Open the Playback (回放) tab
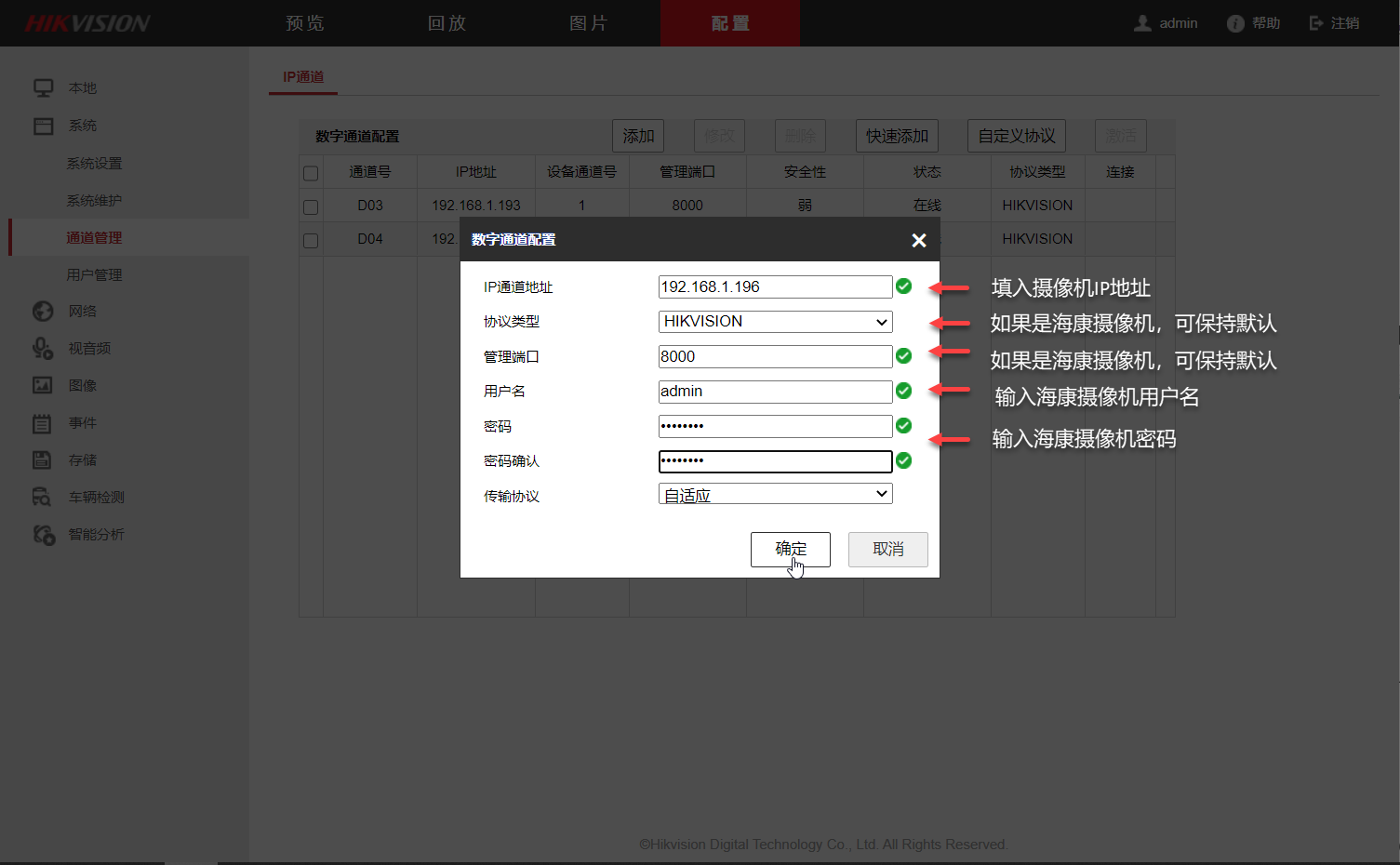Viewport: 1400px width, 865px height. coord(447,23)
